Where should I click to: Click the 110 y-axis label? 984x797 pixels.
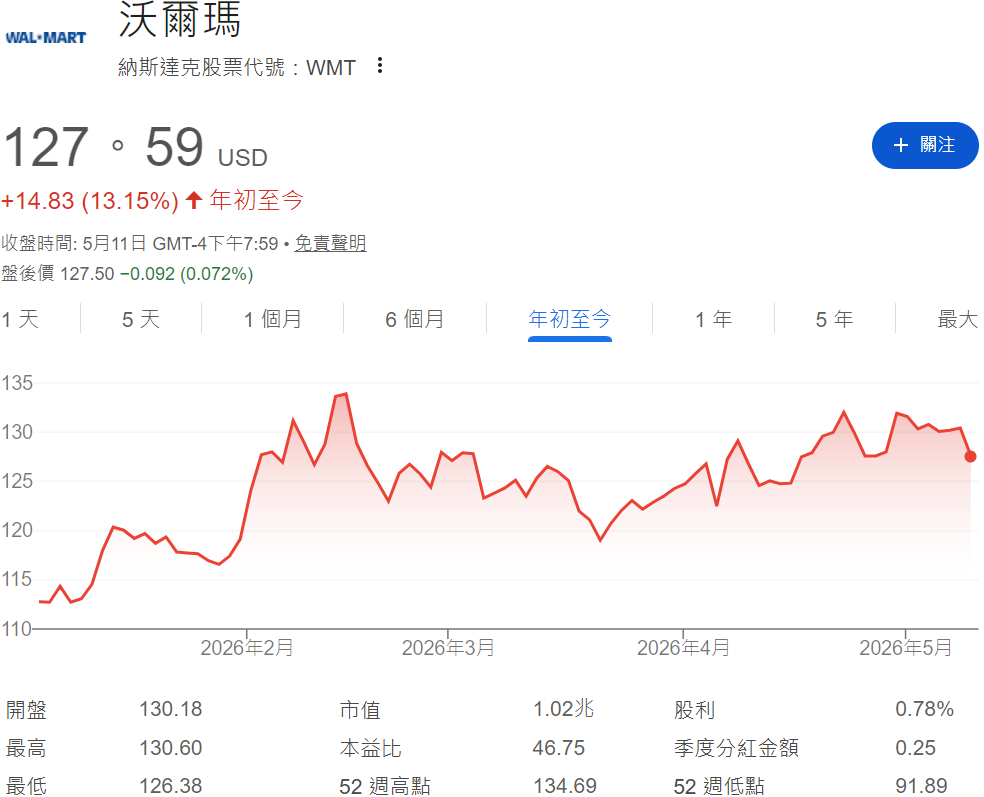coord(16,629)
